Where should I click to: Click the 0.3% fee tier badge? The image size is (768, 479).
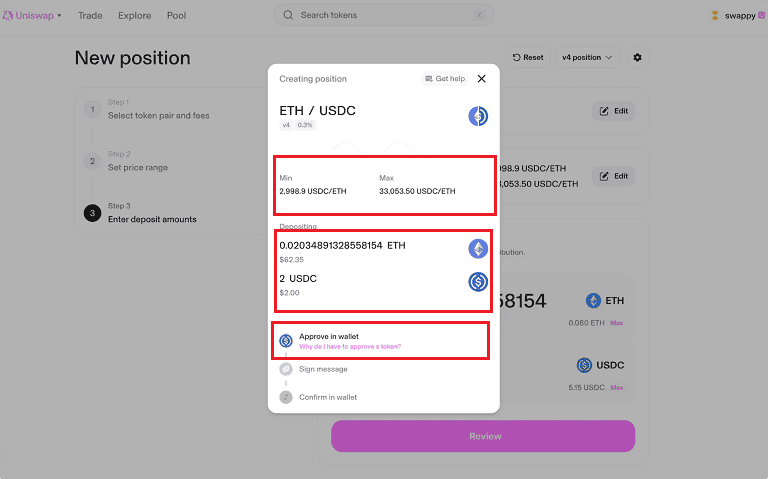coord(305,125)
